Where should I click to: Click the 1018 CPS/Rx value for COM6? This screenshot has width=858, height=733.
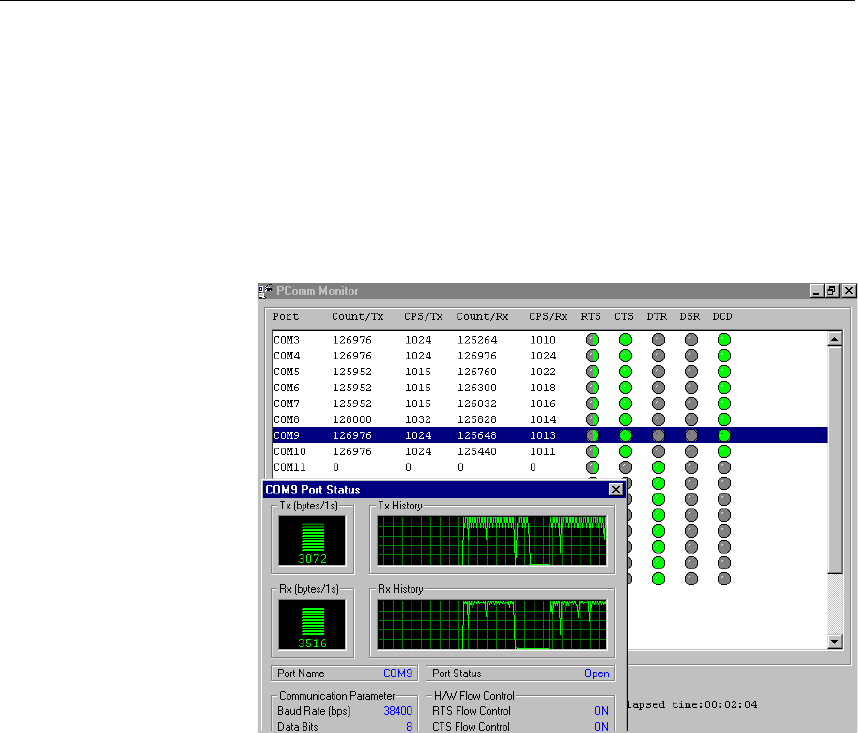(543, 387)
